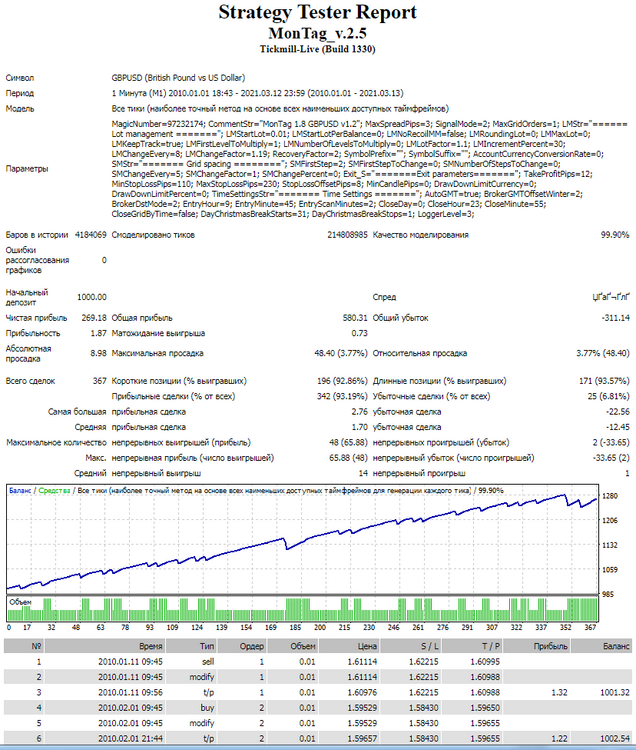Click relative drawdown value 3.77% (48.40)
The height and width of the screenshot is (750, 636).
tap(603, 353)
